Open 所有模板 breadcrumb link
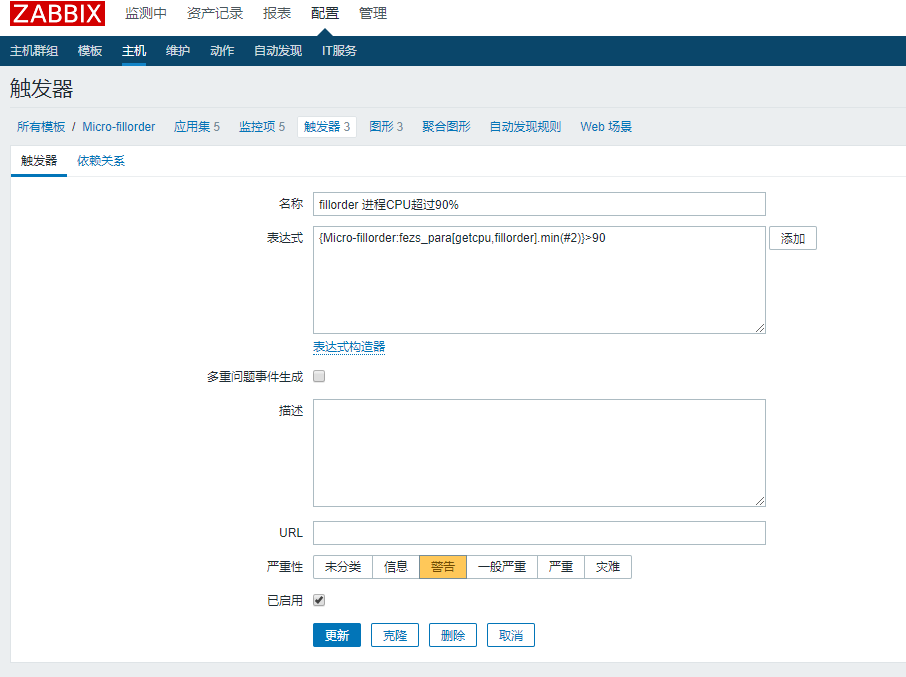This screenshot has width=906, height=677. (x=41, y=127)
